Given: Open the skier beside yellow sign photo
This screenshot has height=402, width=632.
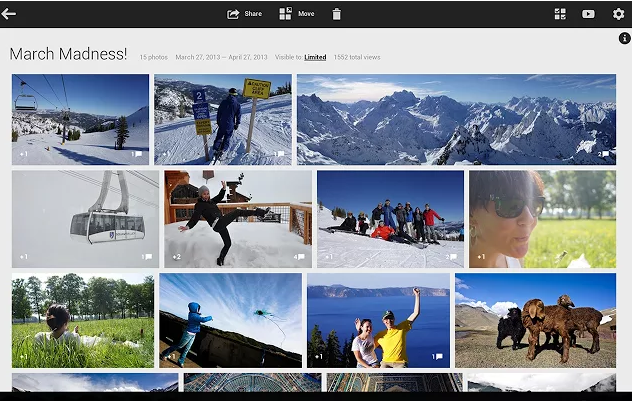Looking at the screenshot, I should pyautogui.click(x=222, y=118).
